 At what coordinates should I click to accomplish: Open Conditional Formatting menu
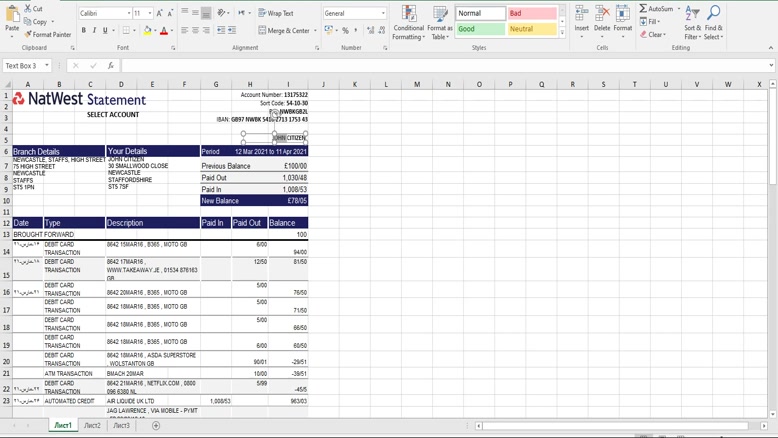tap(409, 23)
